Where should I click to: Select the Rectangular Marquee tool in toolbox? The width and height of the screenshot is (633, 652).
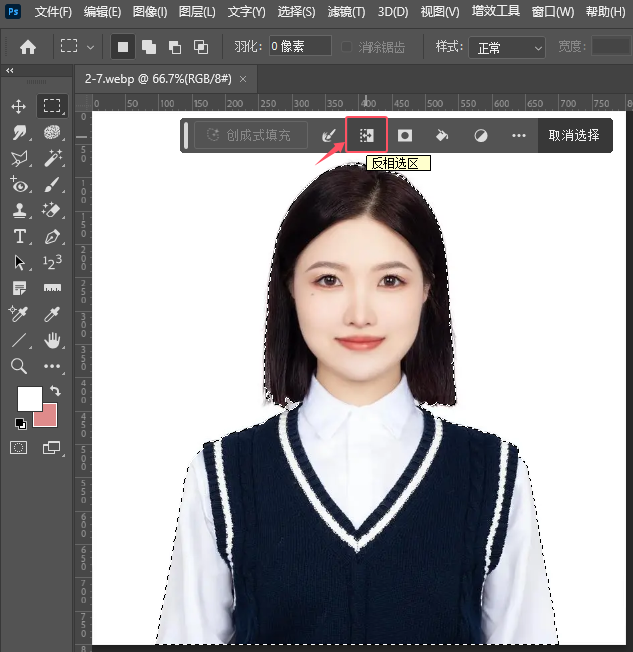[x=52, y=106]
